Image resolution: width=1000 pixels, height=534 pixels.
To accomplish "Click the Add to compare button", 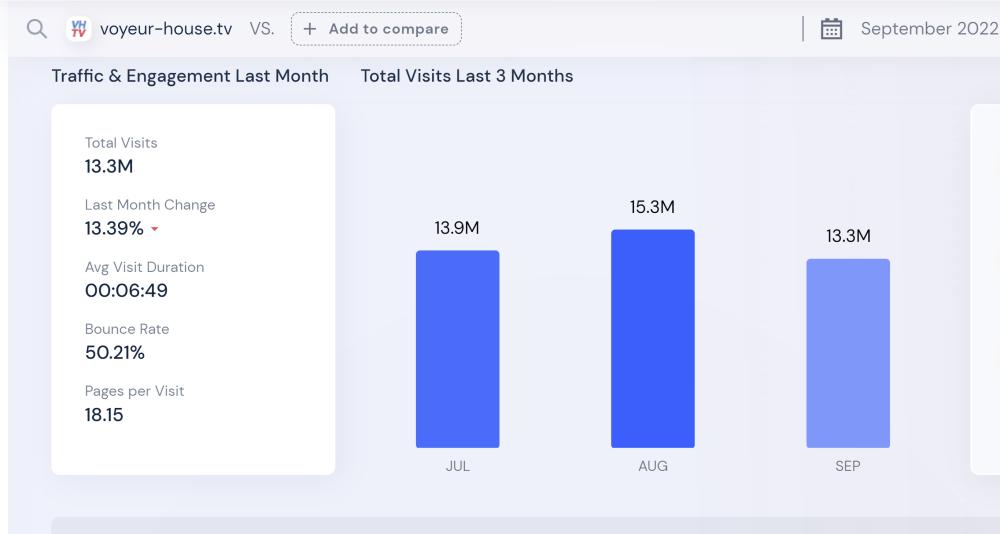I will 376,29.
